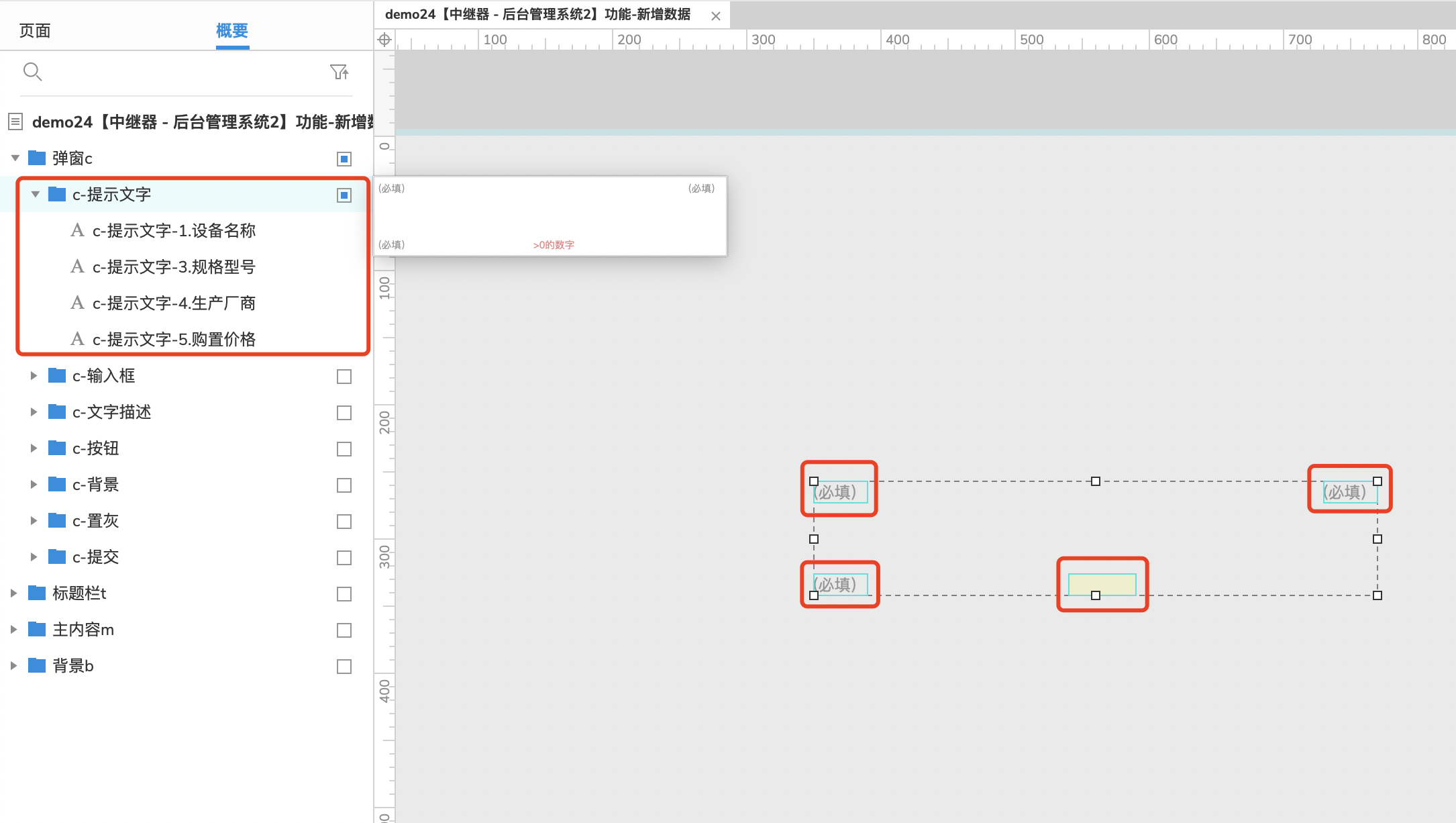Click the folder icon of 背景b
Screen dimensions: 1456x823
pyautogui.click(x=37, y=665)
